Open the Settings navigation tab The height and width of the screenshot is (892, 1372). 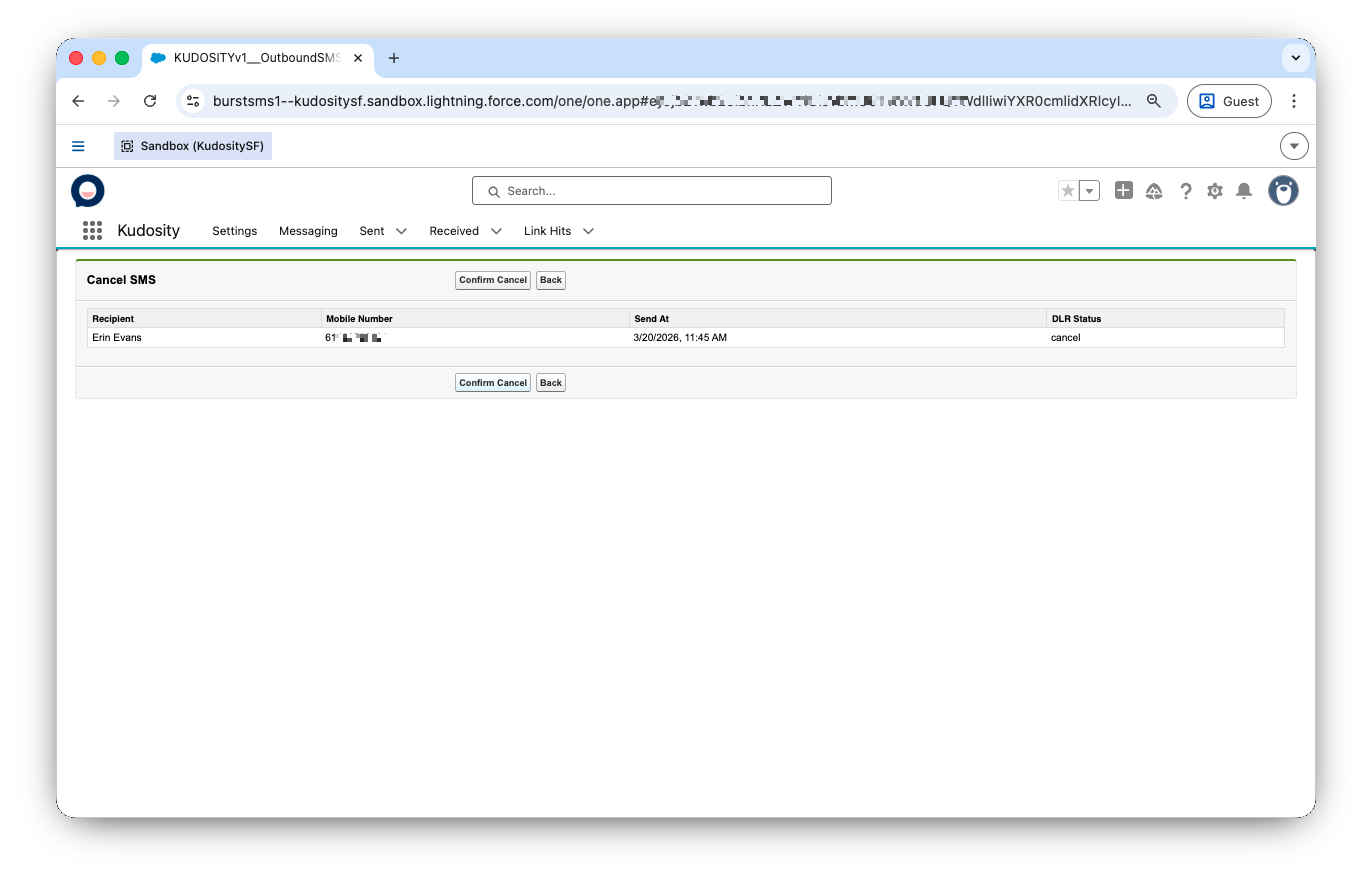pos(234,231)
